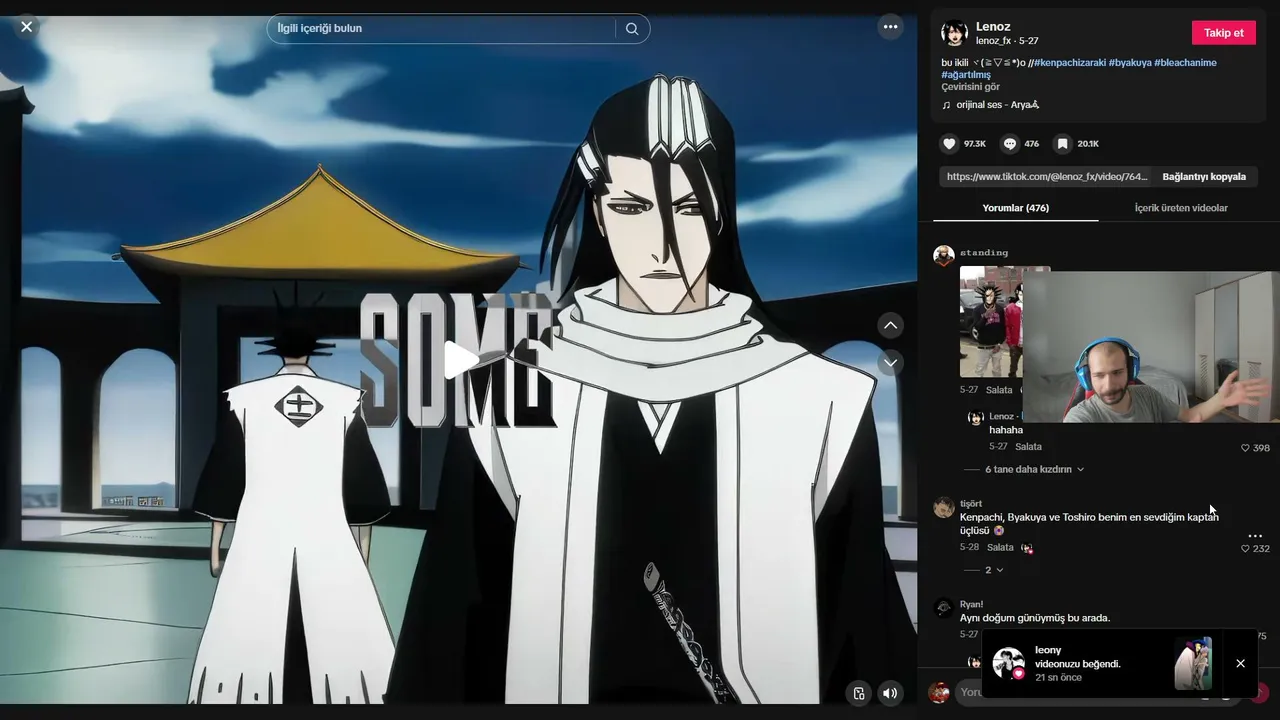Like Lenoz's hahaha reply with the heart

1245,448
